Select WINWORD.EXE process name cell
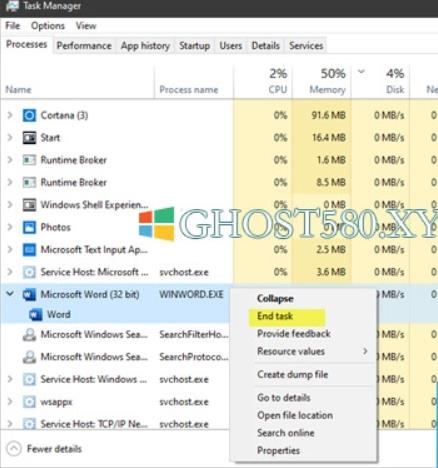The height and width of the screenshot is (468, 438). [x=191, y=294]
